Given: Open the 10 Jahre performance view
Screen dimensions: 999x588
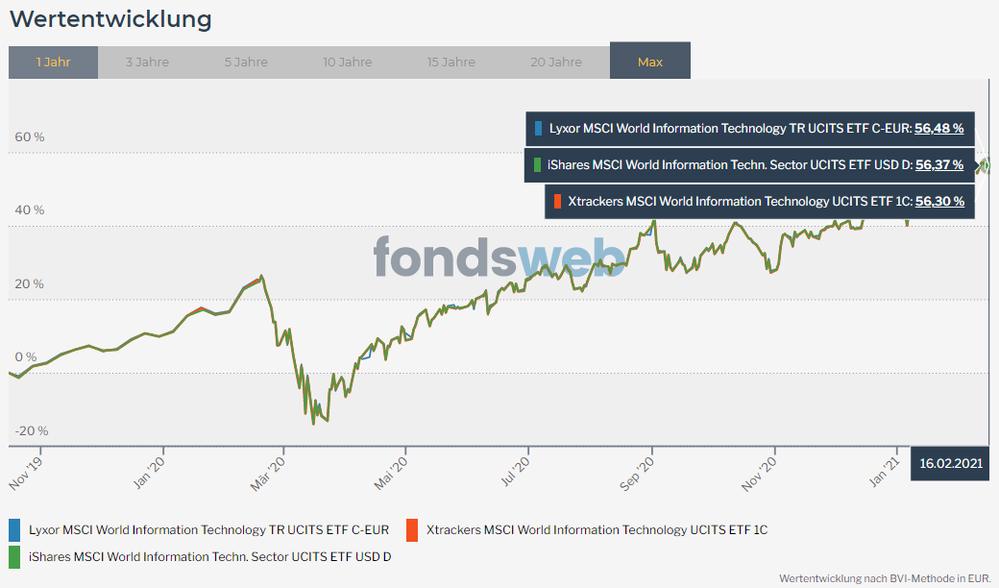Looking at the screenshot, I should 348,61.
